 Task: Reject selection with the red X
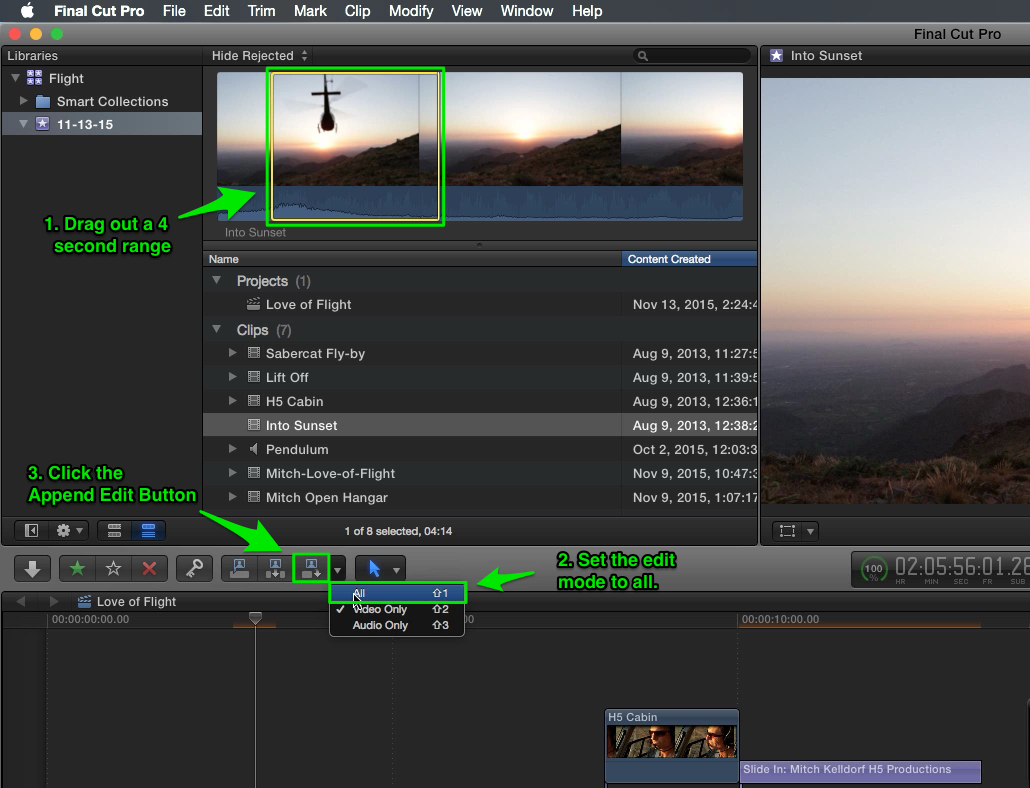coord(150,569)
